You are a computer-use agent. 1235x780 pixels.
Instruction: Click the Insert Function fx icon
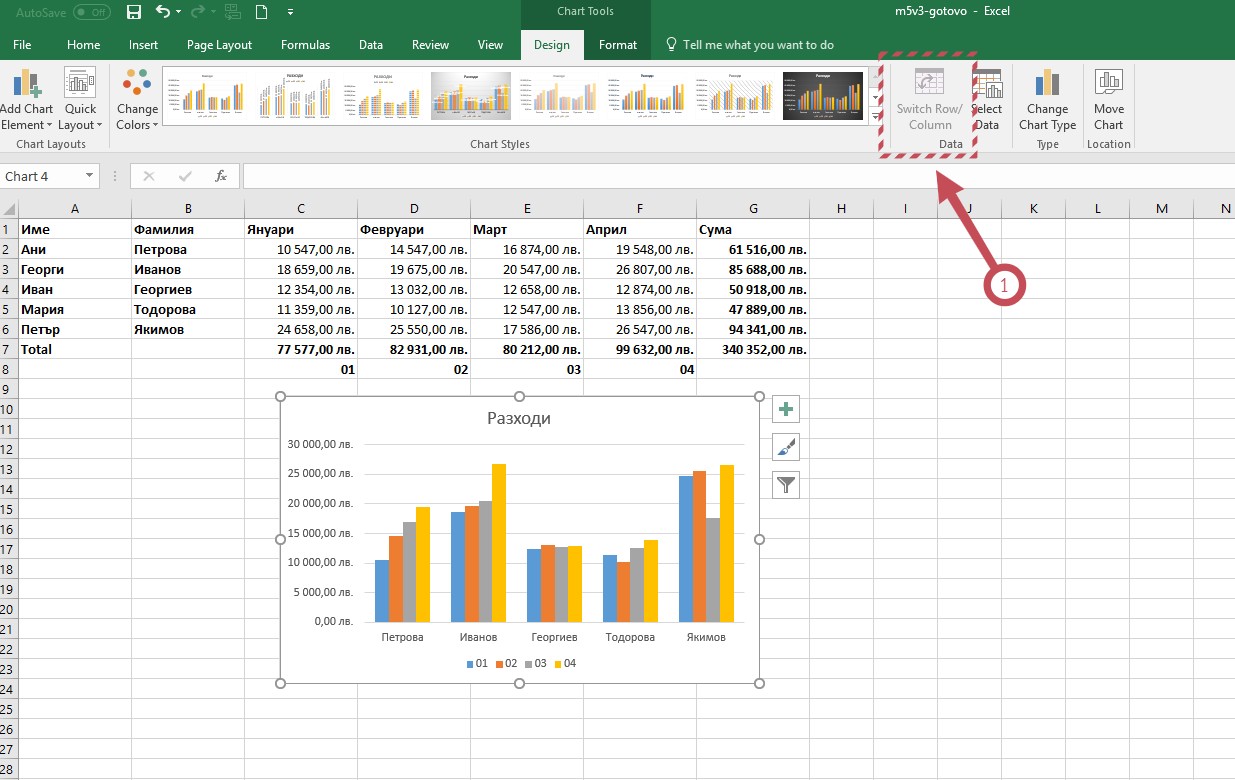221,176
